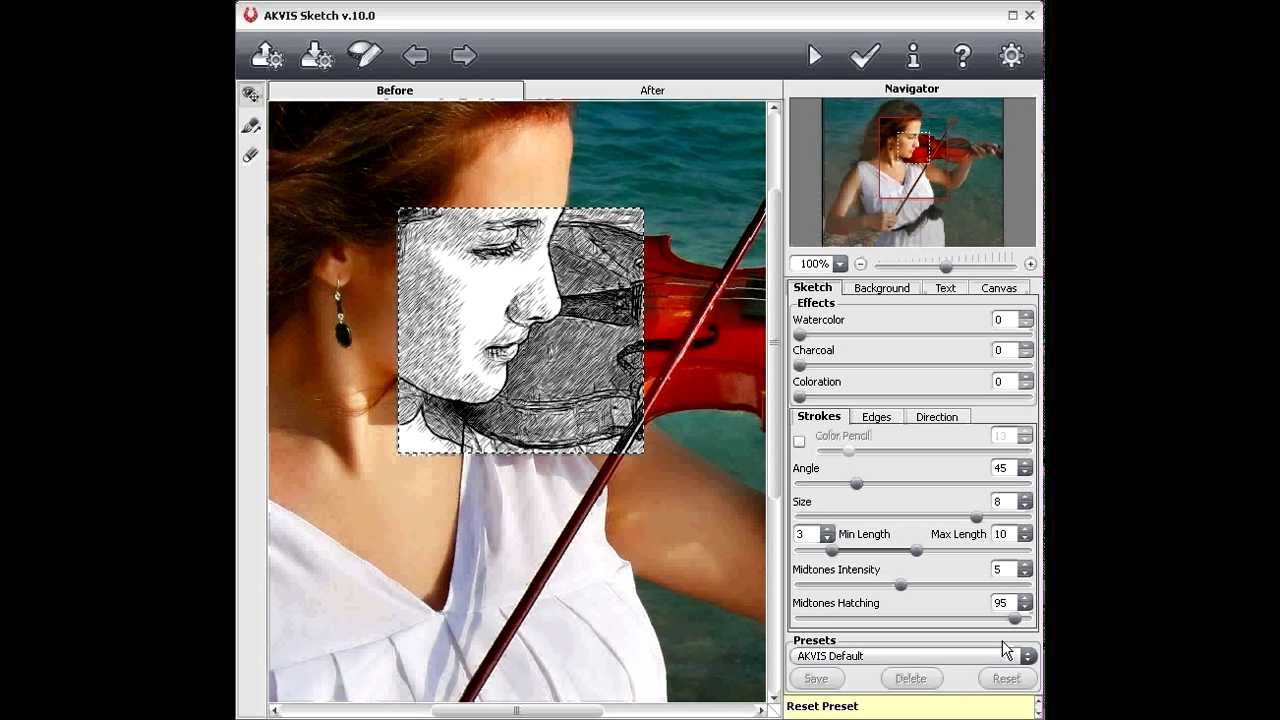Click the Navigator preview thumbnail
The width and height of the screenshot is (1280, 720).
tap(912, 172)
